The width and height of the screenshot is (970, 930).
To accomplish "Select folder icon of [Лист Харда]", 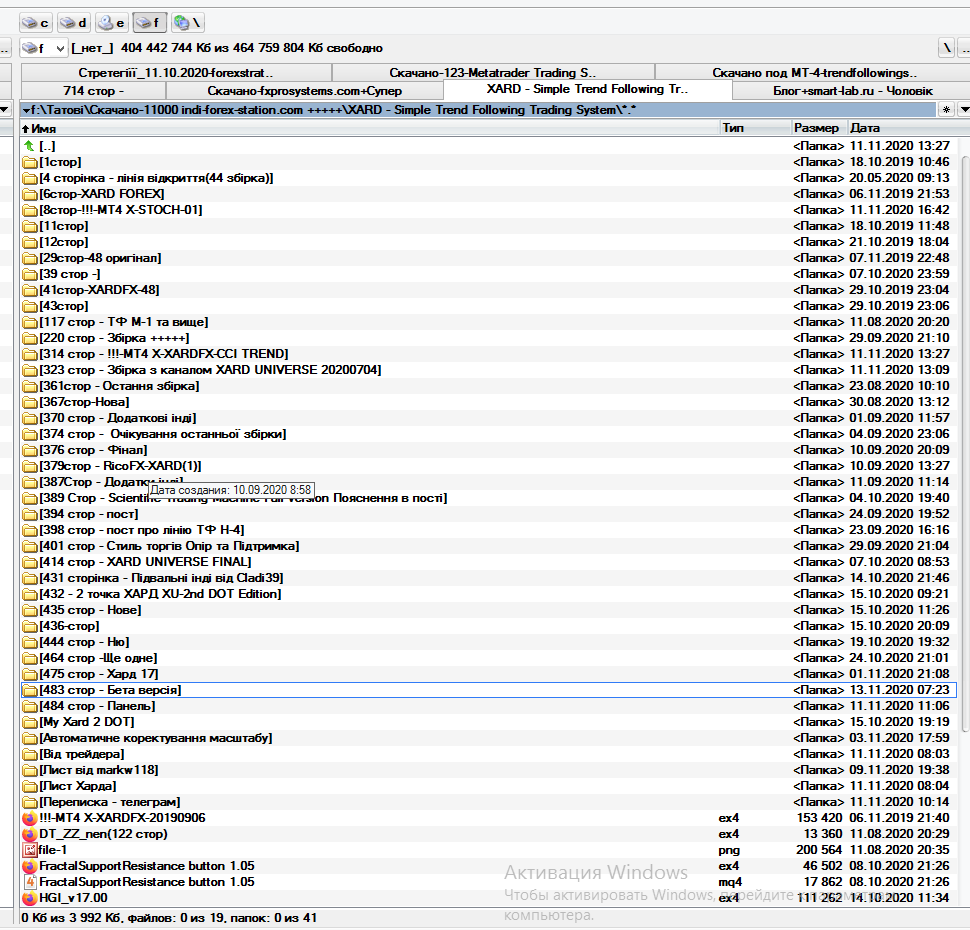I will (30, 786).
